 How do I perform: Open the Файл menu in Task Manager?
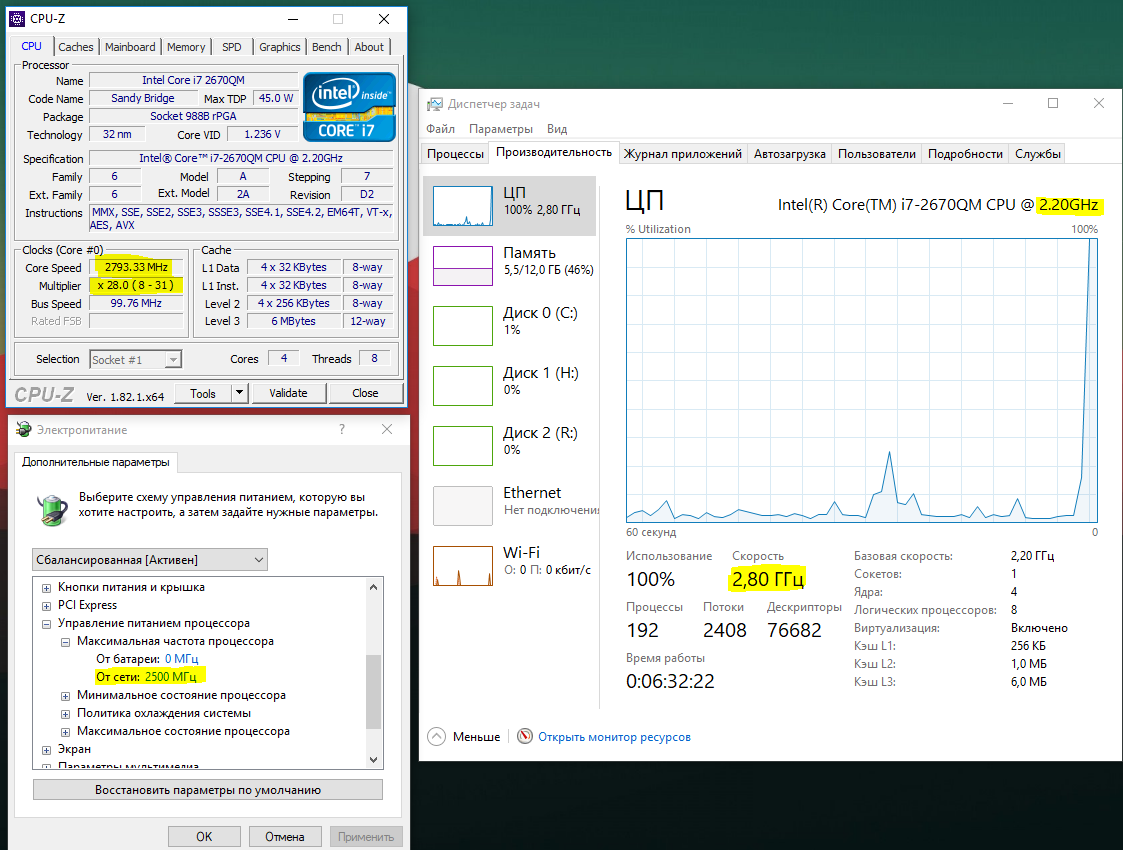440,129
